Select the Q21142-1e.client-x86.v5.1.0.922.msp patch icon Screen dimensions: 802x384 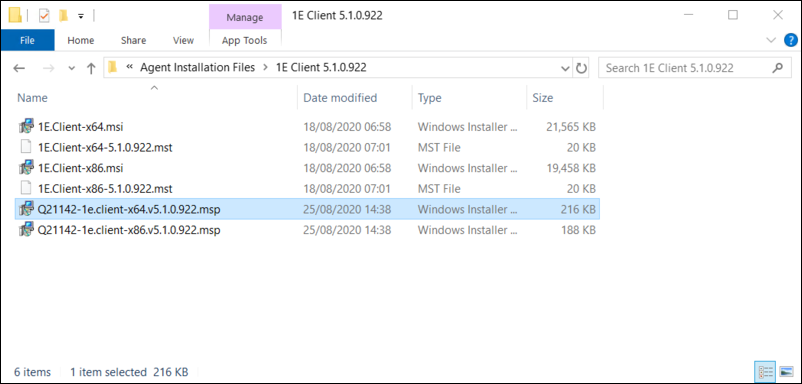(x=26, y=230)
